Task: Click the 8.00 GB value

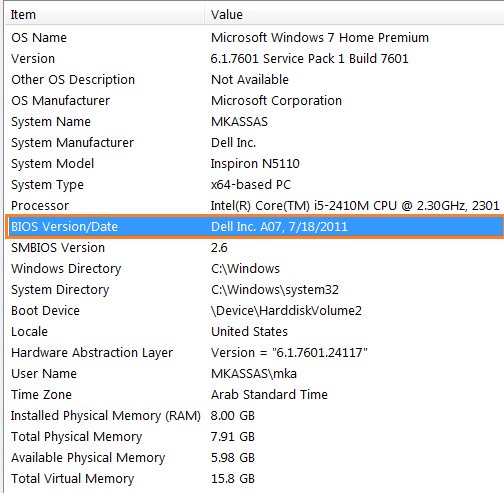Action: (x=233, y=416)
